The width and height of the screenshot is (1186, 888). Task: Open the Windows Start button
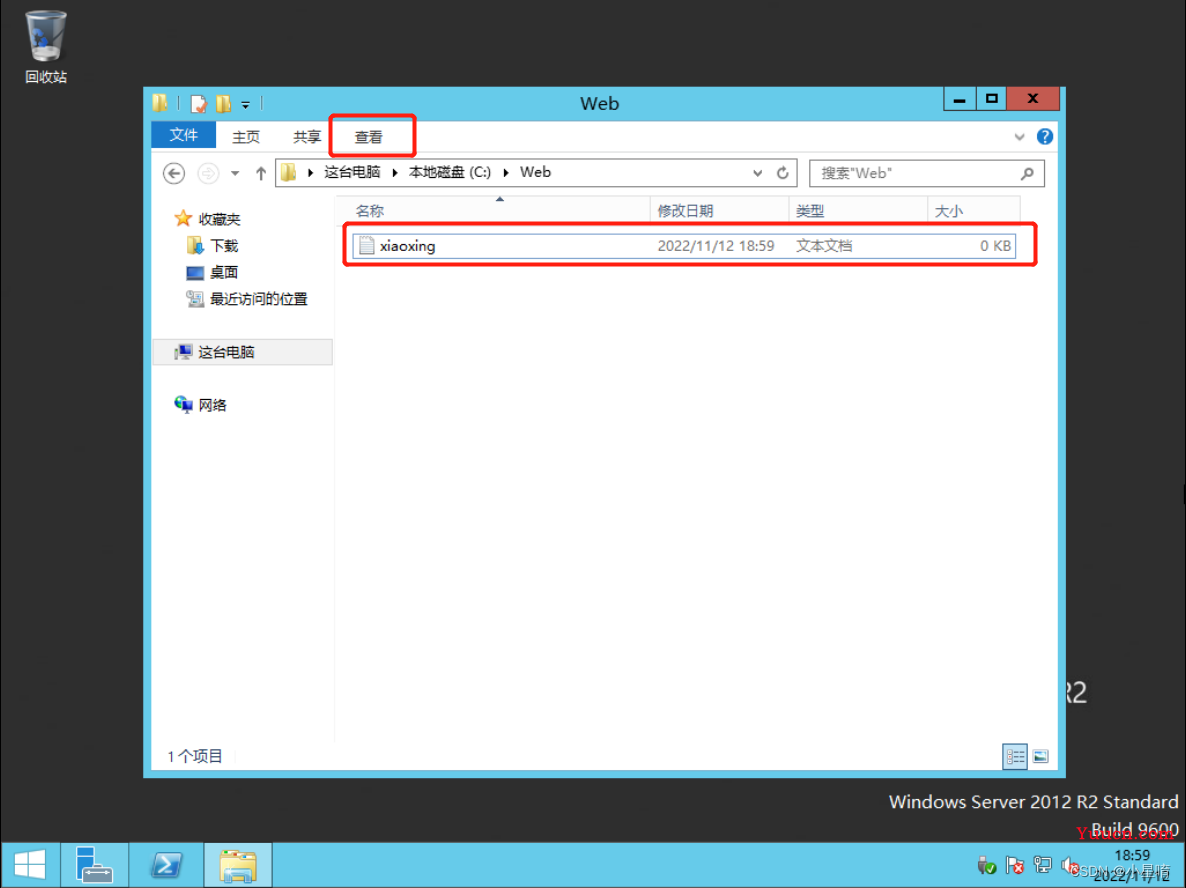tap(30, 865)
